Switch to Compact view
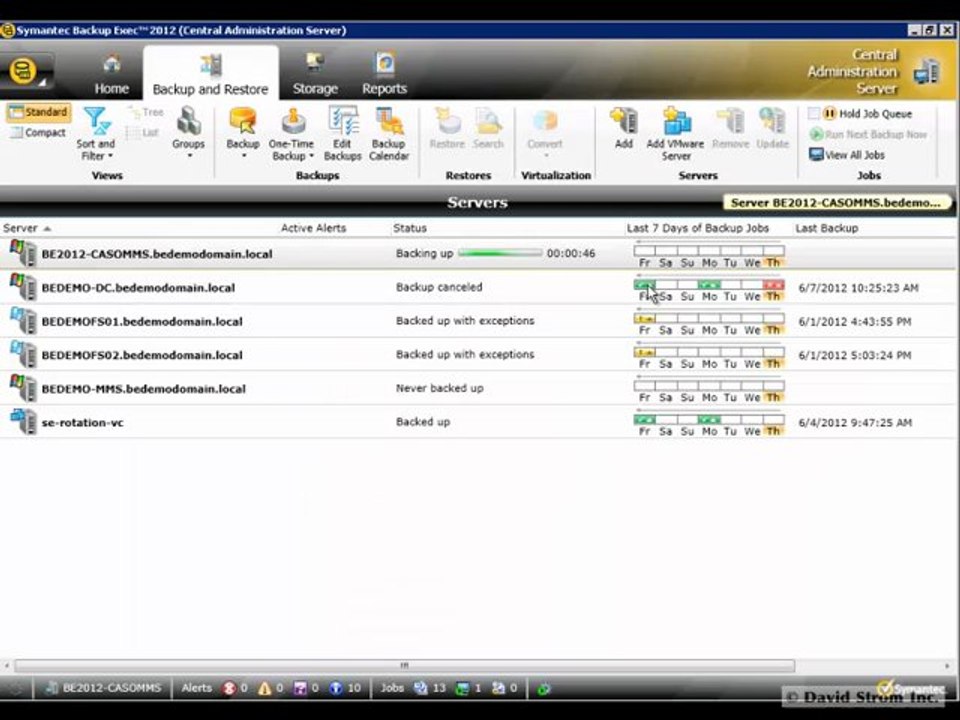 (39, 132)
